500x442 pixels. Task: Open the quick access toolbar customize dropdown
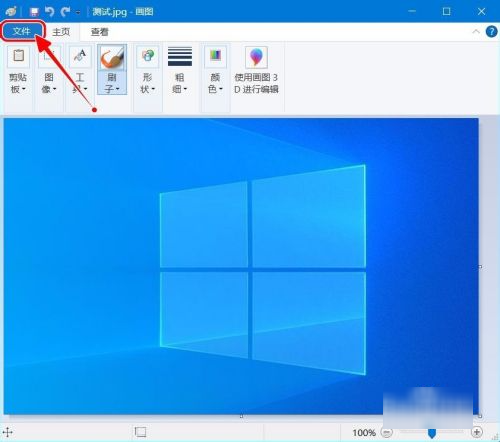78,13
